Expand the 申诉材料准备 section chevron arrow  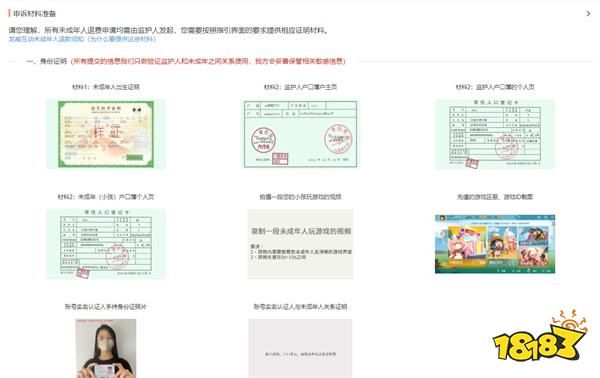click(588, 13)
